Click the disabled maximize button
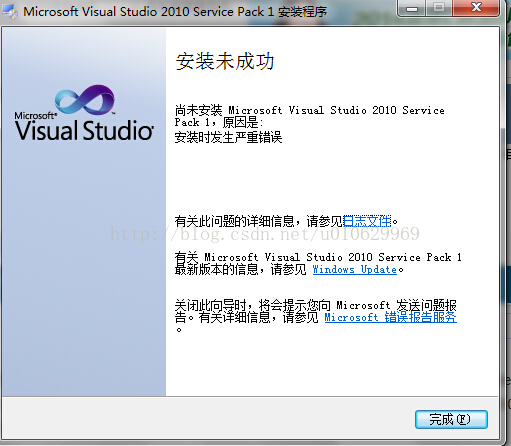The height and width of the screenshot is (446, 511). [x=439, y=8]
